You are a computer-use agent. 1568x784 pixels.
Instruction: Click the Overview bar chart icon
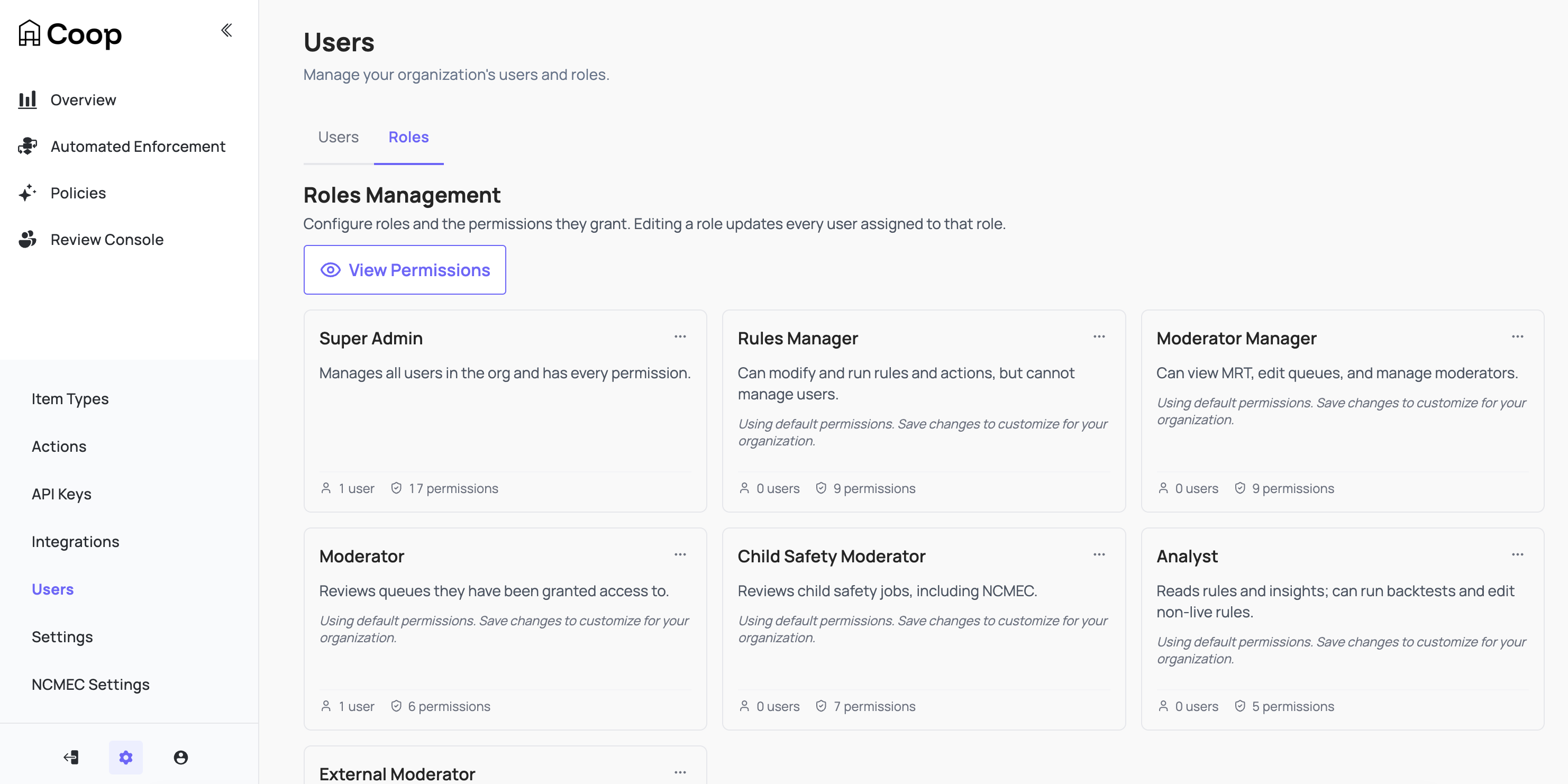[28, 100]
